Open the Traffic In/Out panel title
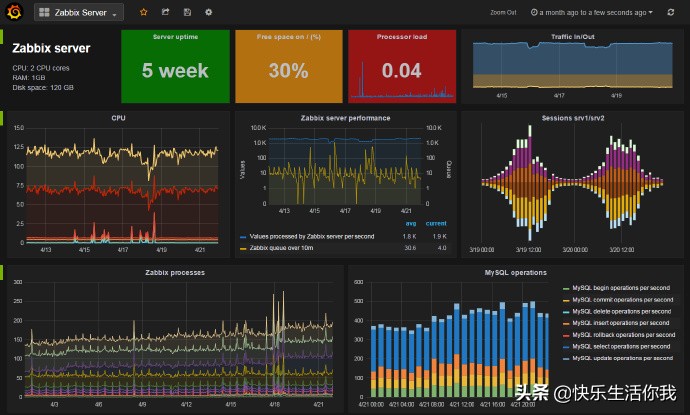Screen dimensions: 690x415 click(x=573, y=37)
